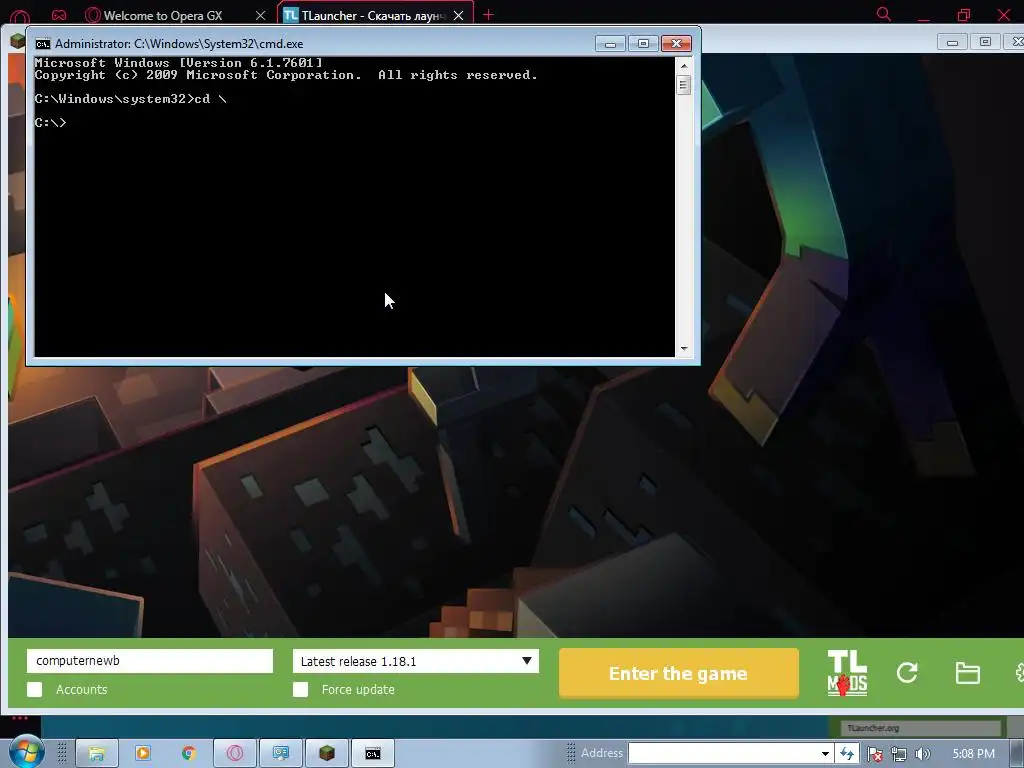Open the TLauncher game folder icon
Screen dimensions: 1024x768
coord(967,673)
